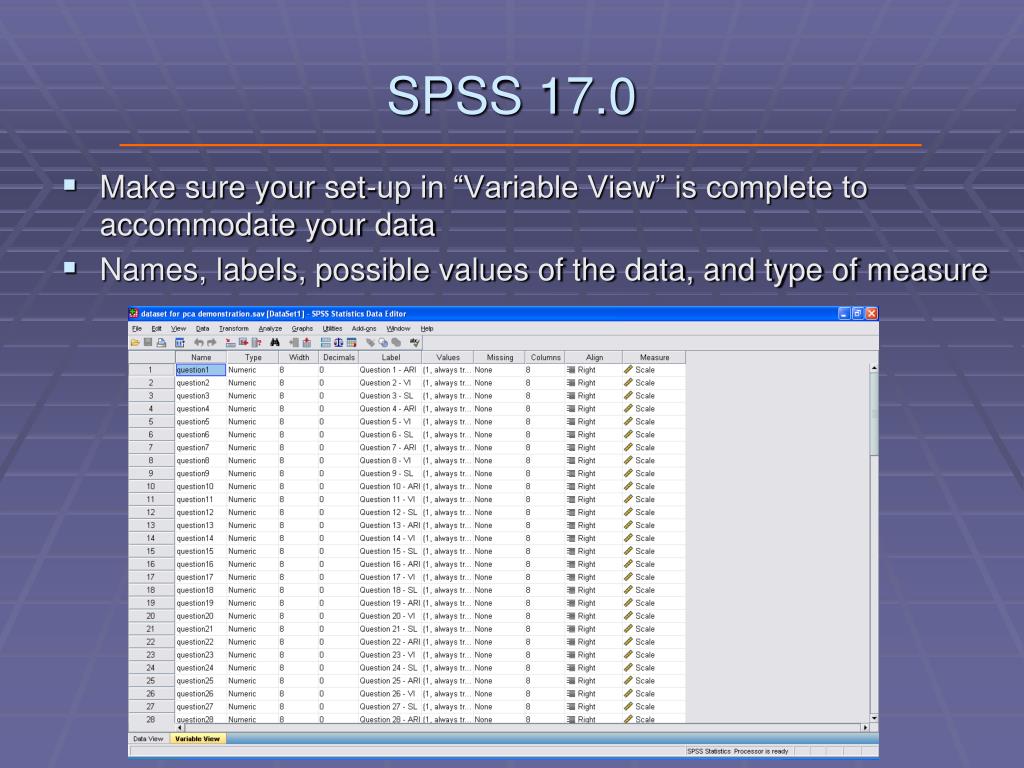Click 'question24' in the Name column
This screenshot has height=768, width=1024.
(200, 668)
